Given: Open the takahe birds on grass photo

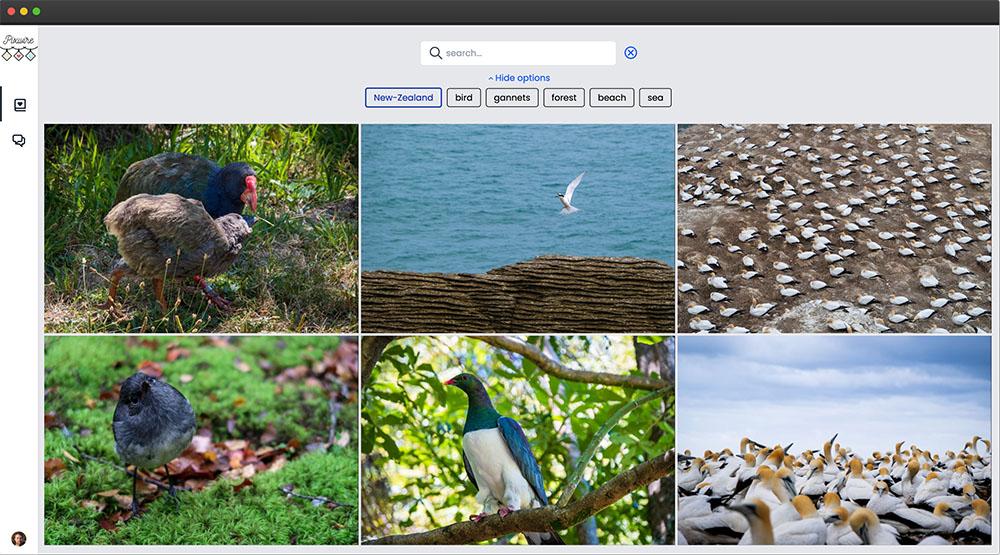Looking at the screenshot, I should 201,228.
